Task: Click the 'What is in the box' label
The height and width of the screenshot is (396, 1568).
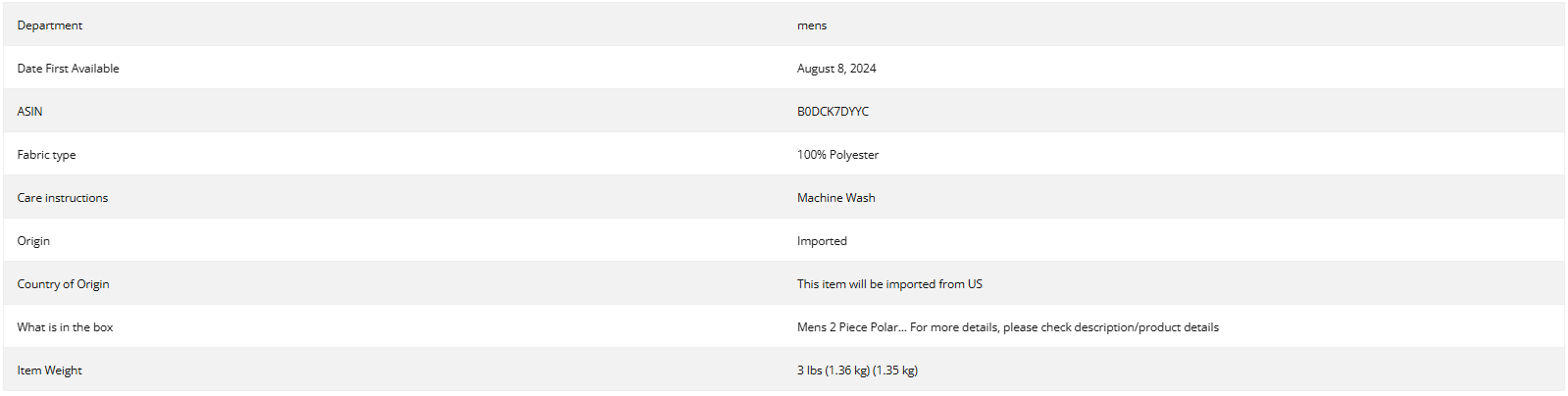Action: [65, 327]
